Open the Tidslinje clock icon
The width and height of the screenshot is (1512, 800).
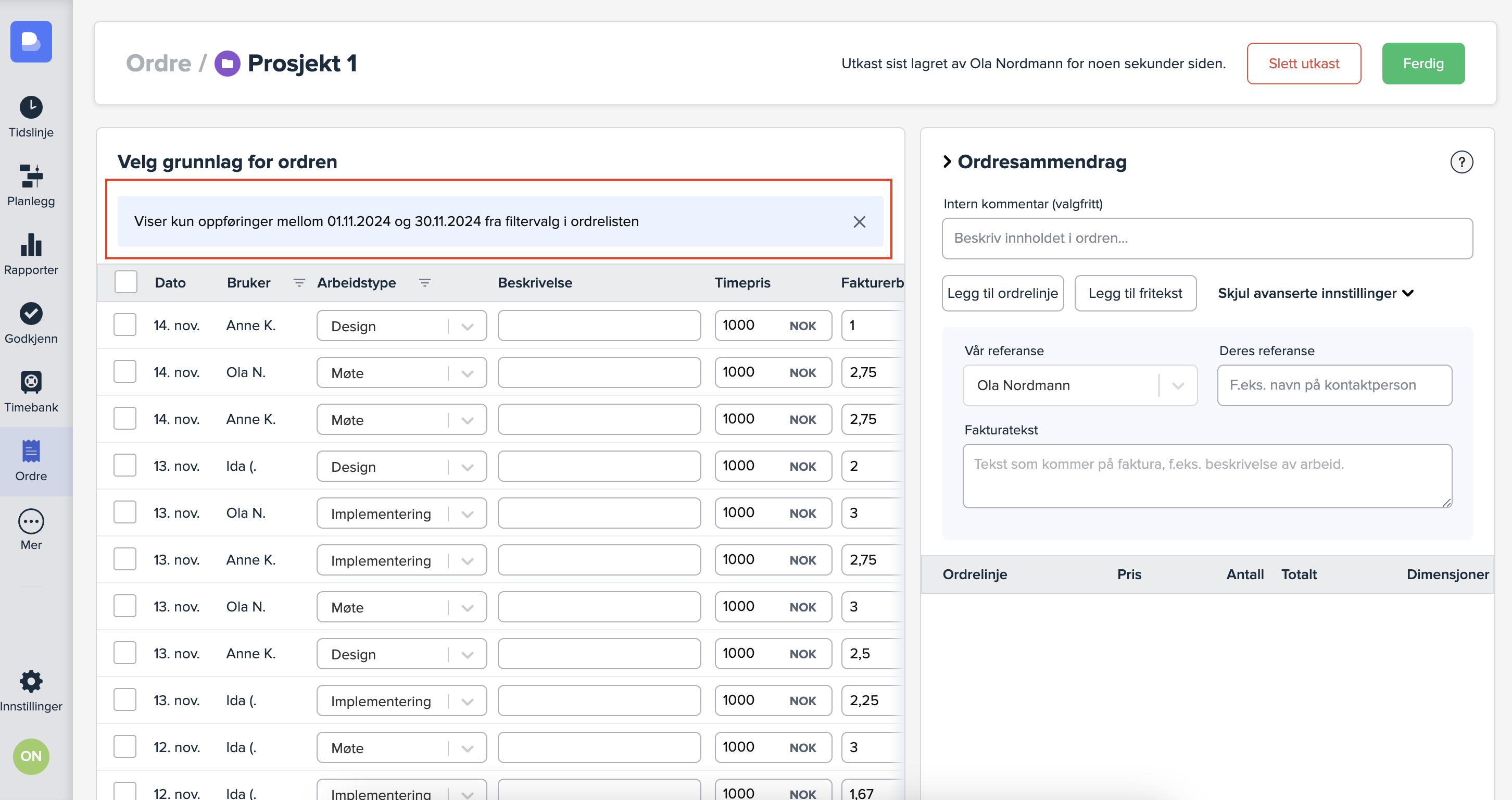pyautogui.click(x=31, y=107)
